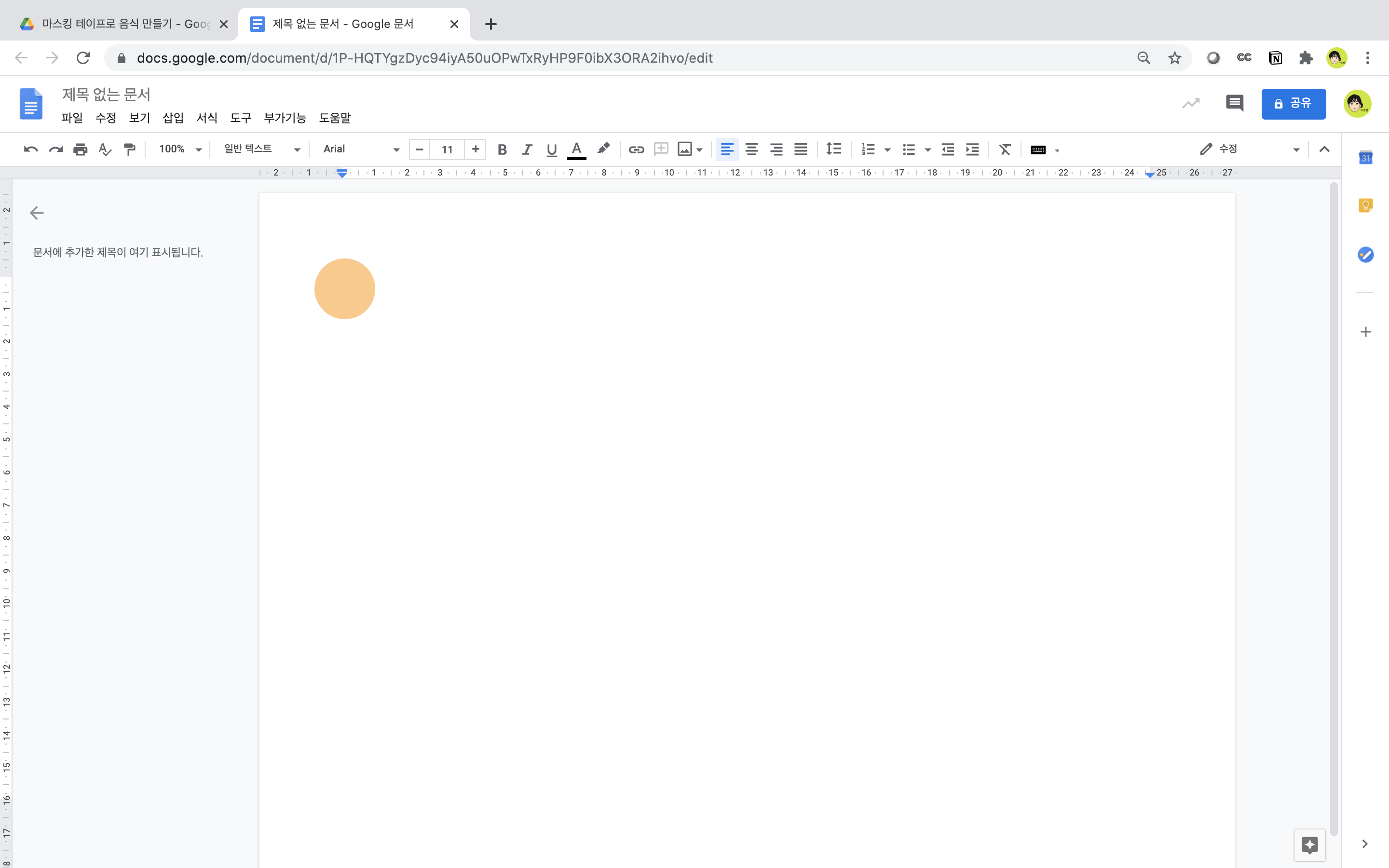Click the blue 공유 share button
This screenshot has height=868, width=1389.
pyautogui.click(x=1293, y=103)
